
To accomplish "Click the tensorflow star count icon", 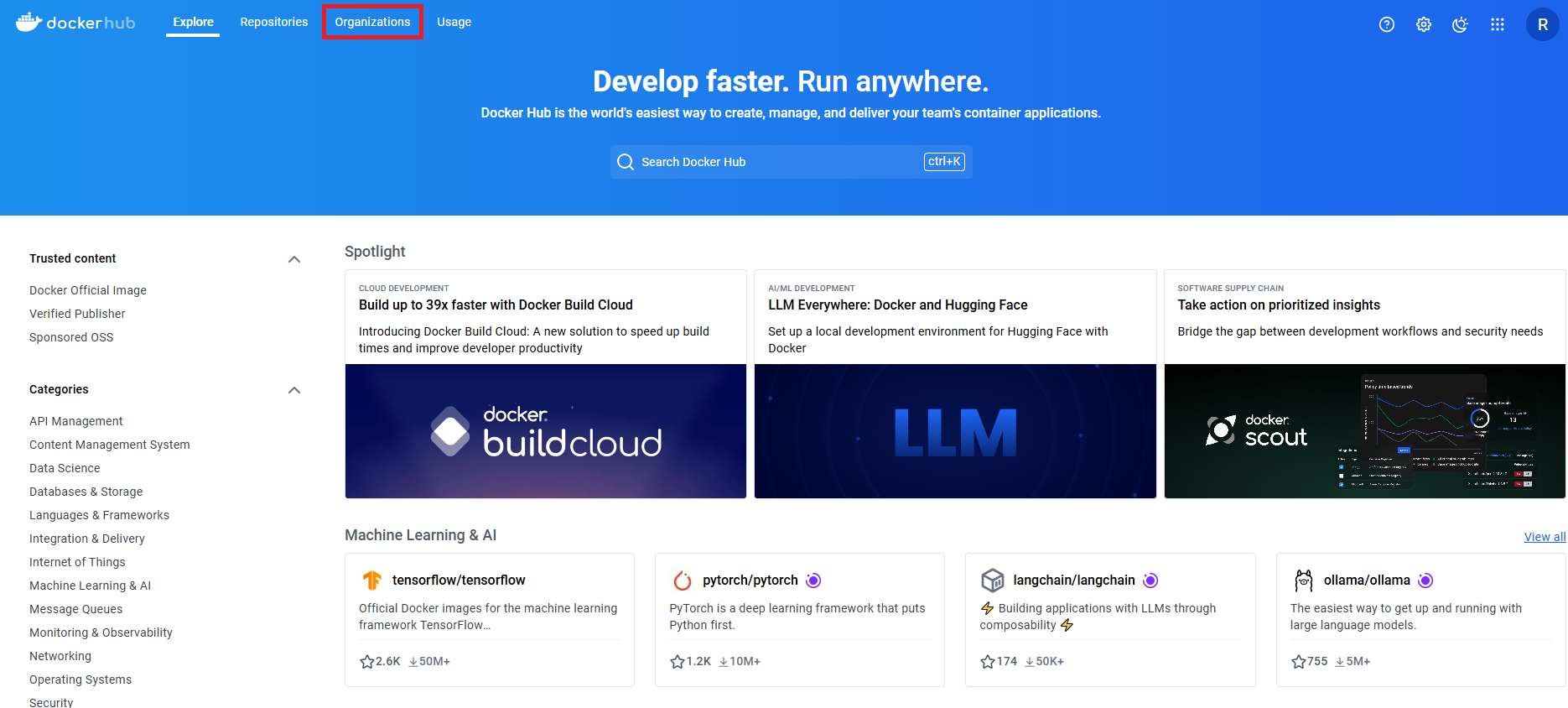I will pyautogui.click(x=366, y=662).
